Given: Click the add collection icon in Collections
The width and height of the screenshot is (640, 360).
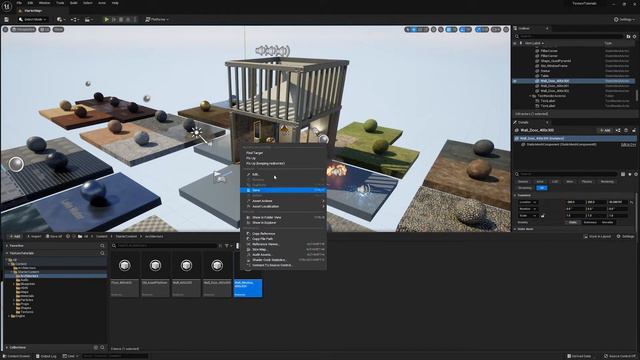Looking at the screenshot, I should [x=96, y=347].
